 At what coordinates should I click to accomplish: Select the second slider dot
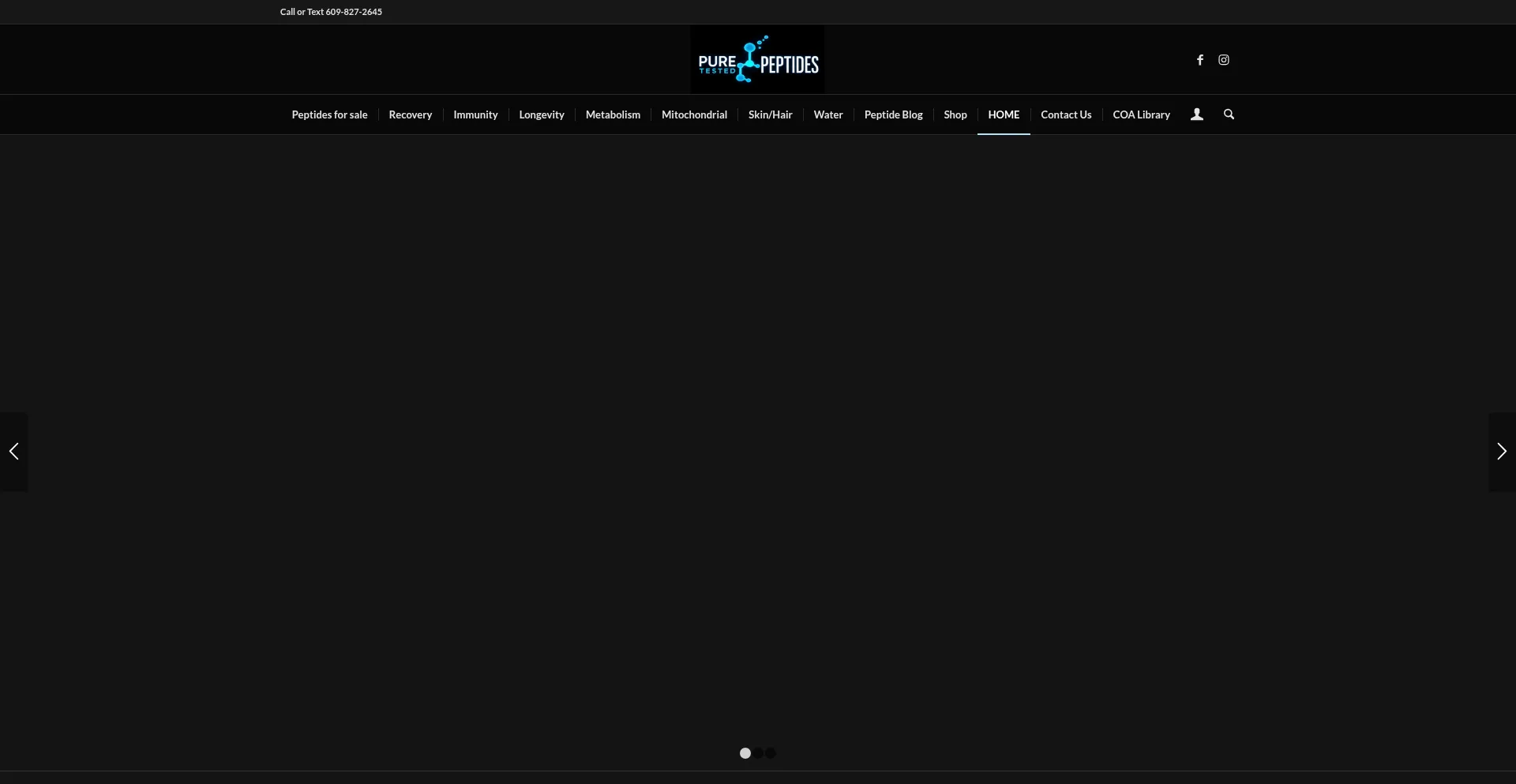coord(758,753)
